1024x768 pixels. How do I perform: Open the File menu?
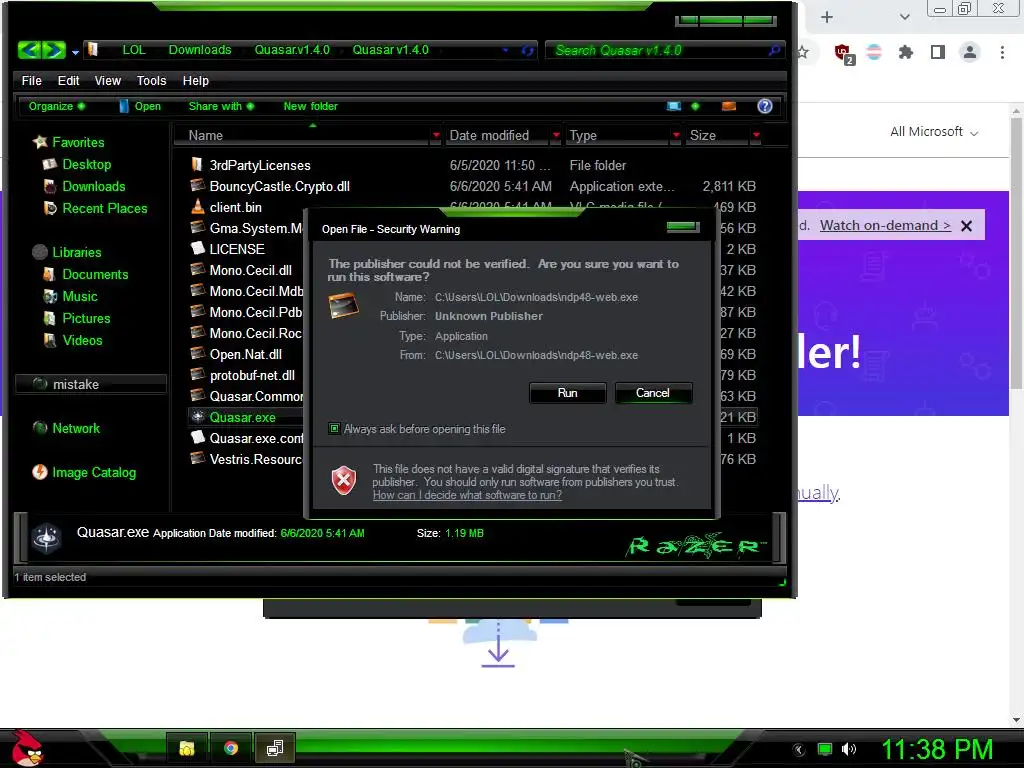[x=31, y=80]
